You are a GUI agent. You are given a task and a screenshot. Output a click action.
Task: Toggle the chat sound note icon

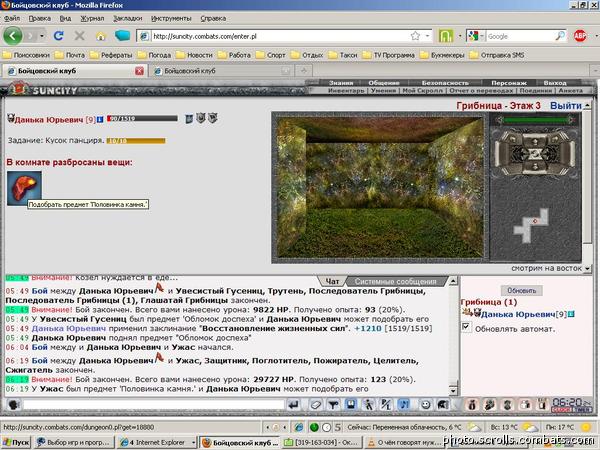[x=404, y=404]
